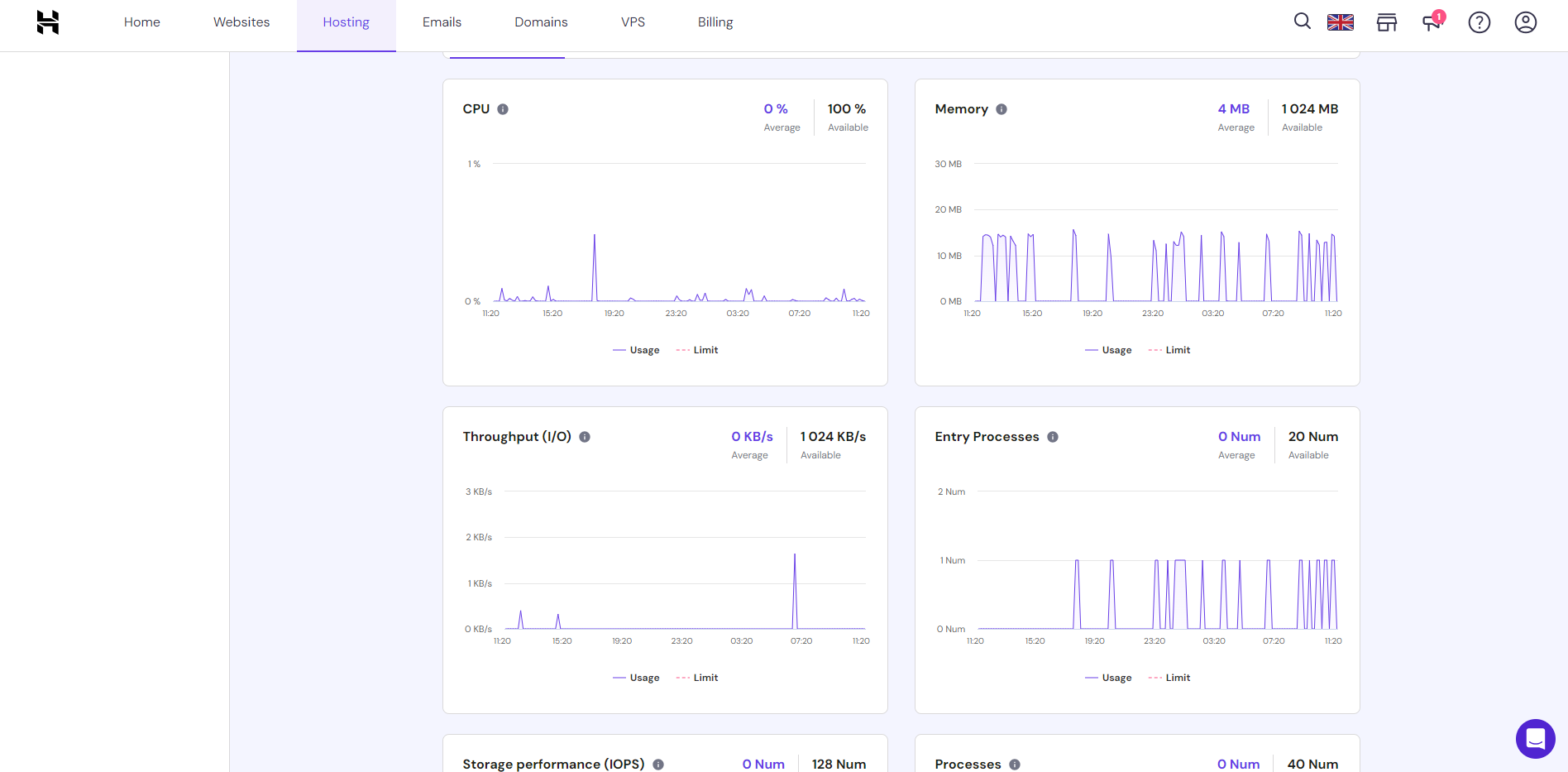Click the Limit legend on Throughput chart
Viewport: 1568px width, 772px height.
[x=697, y=677]
